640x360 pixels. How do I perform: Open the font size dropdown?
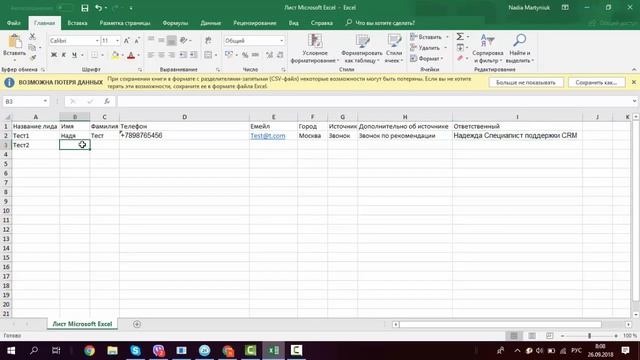pyautogui.click(x=118, y=41)
